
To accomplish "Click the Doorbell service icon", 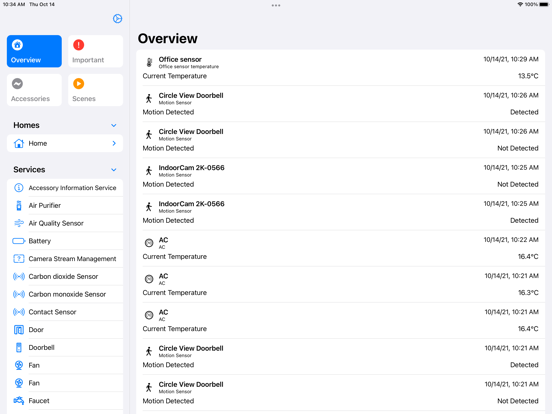I will [19, 347].
